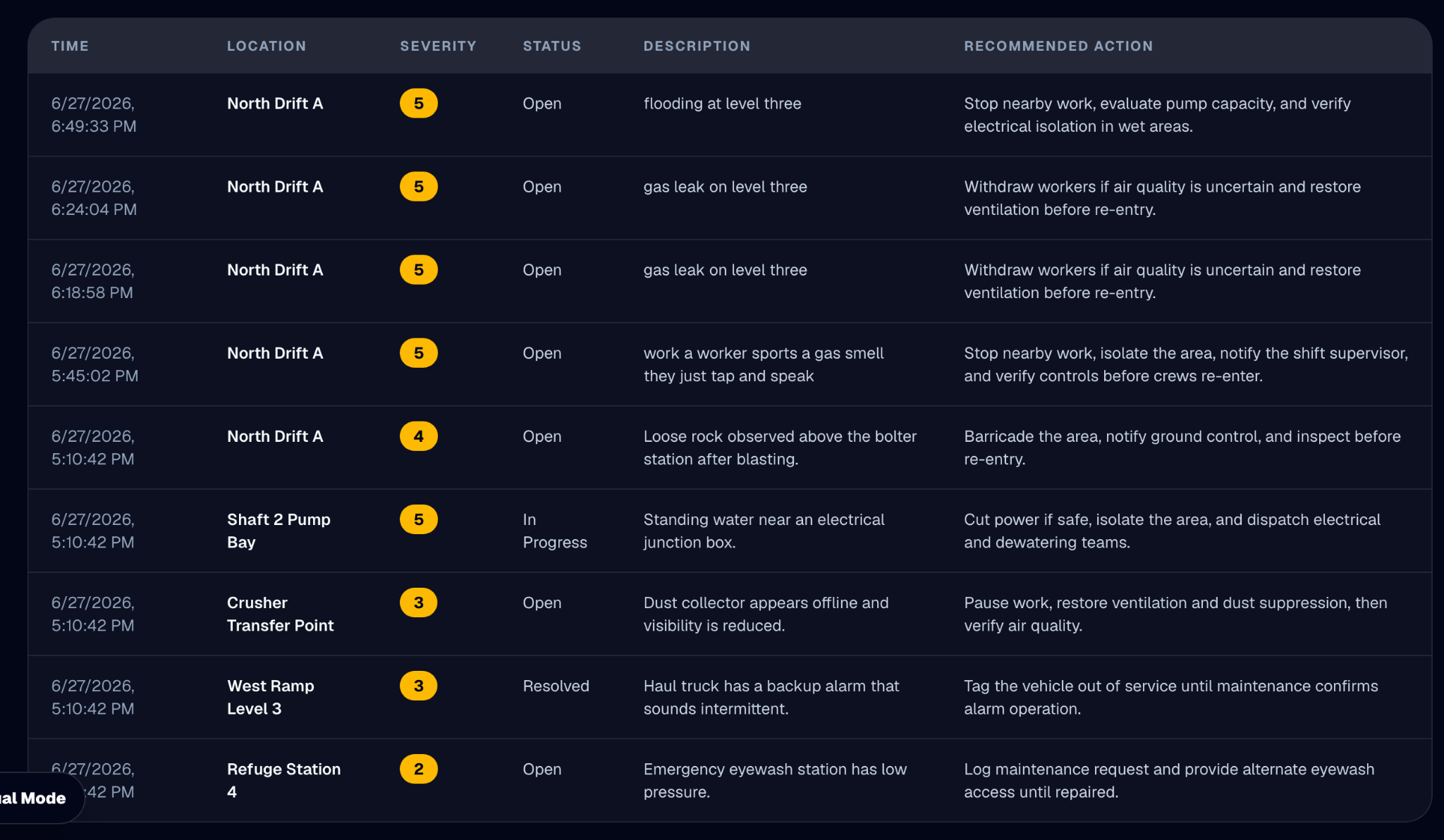This screenshot has width=1444, height=840.
Task: Click Open status in flooding row
Action: pos(542,104)
